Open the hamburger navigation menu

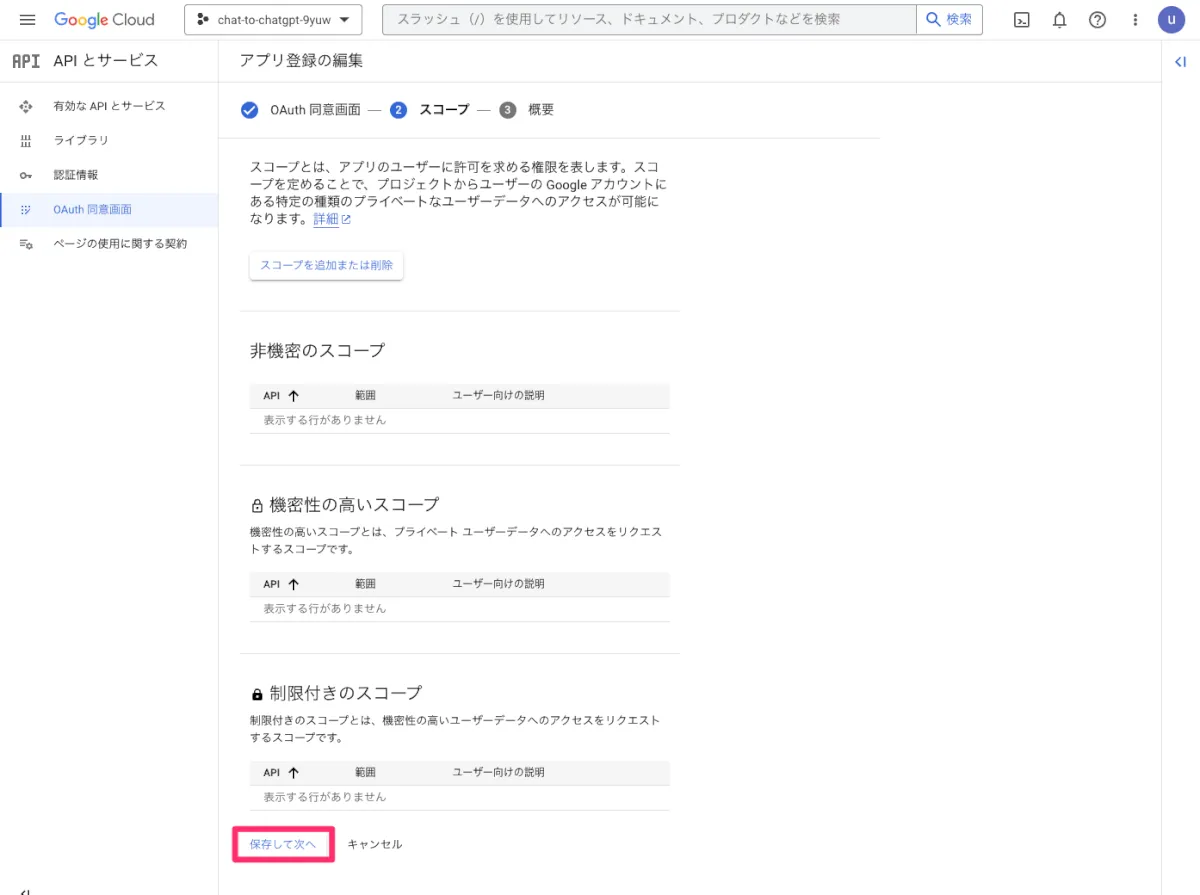click(x=27, y=20)
